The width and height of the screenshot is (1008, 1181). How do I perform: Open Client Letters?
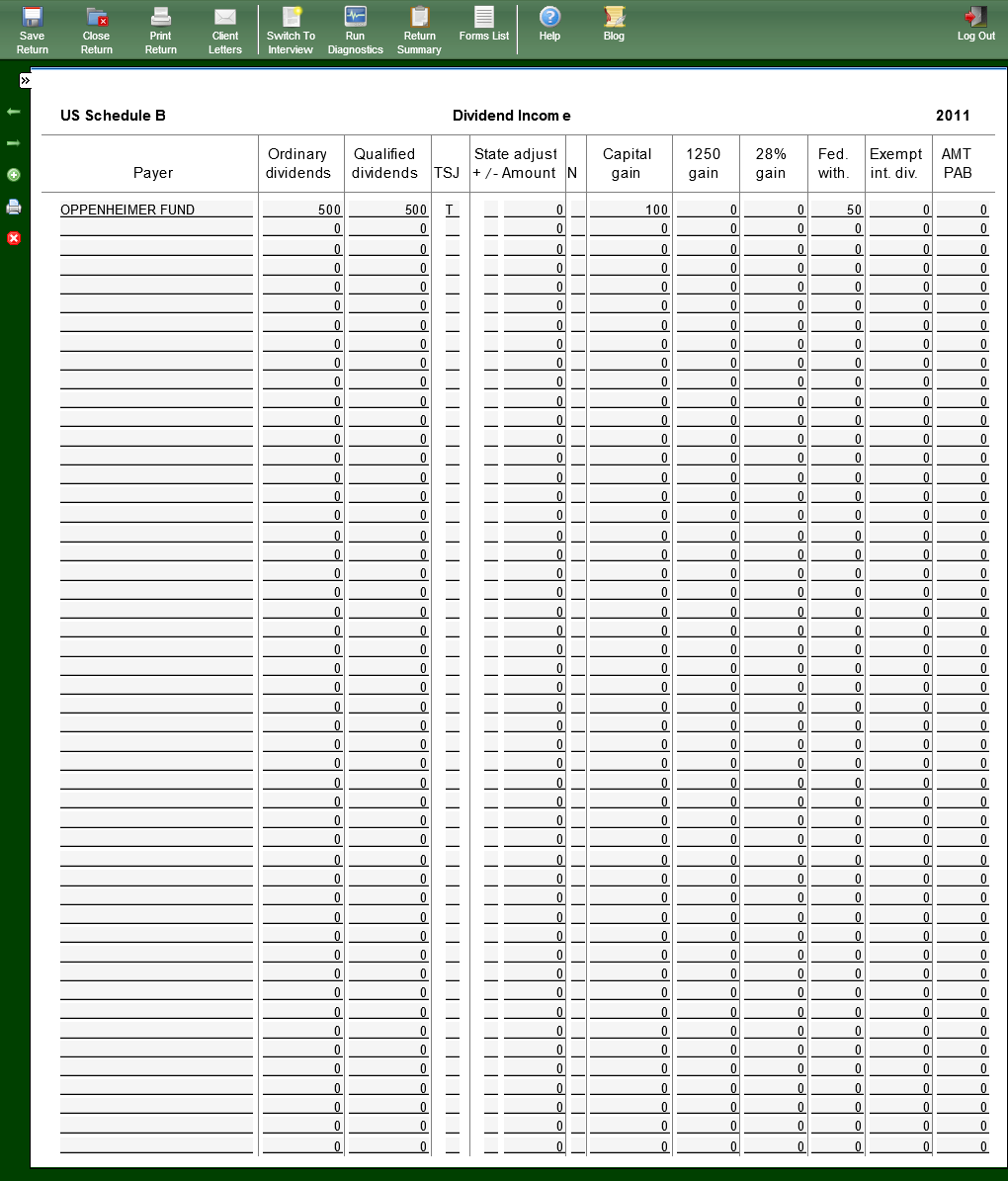tap(225, 30)
